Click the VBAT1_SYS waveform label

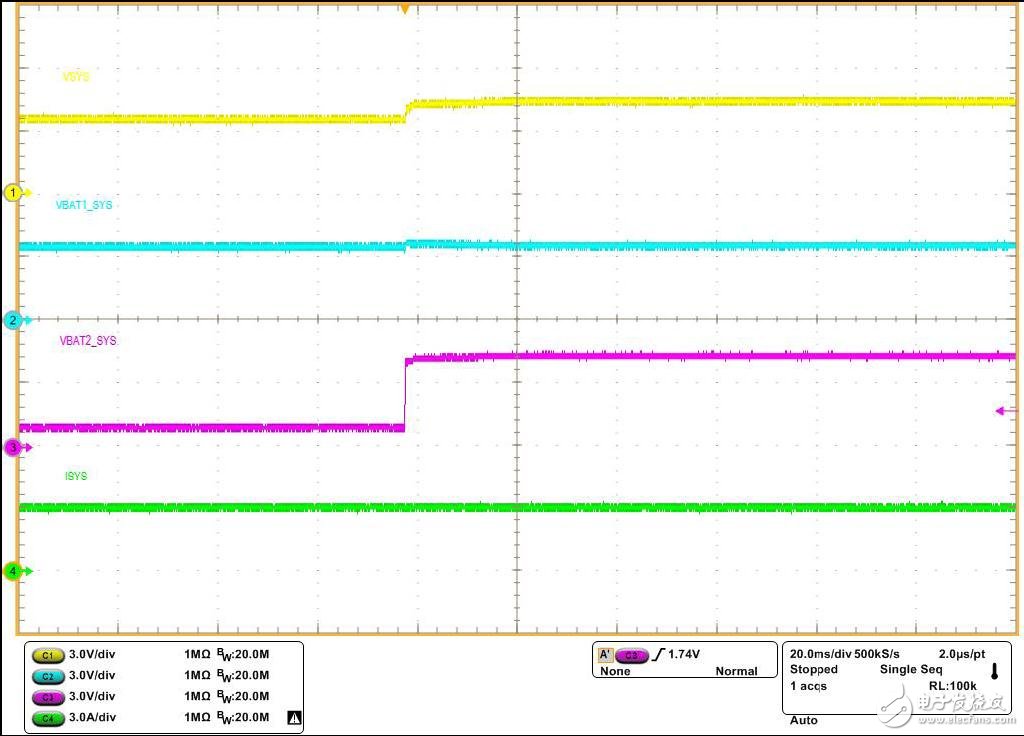click(84, 205)
